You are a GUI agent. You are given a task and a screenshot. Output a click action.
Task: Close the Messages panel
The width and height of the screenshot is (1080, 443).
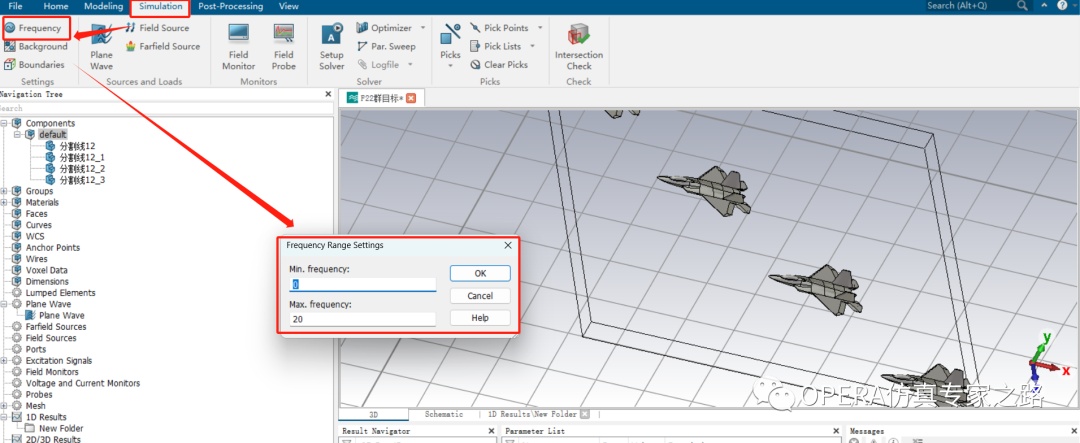tap(1075, 431)
